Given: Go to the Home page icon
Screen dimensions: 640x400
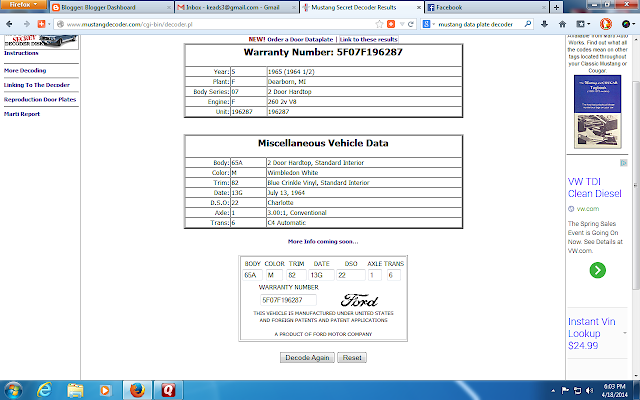Looking at the screenshot, I should pos(562,24).
